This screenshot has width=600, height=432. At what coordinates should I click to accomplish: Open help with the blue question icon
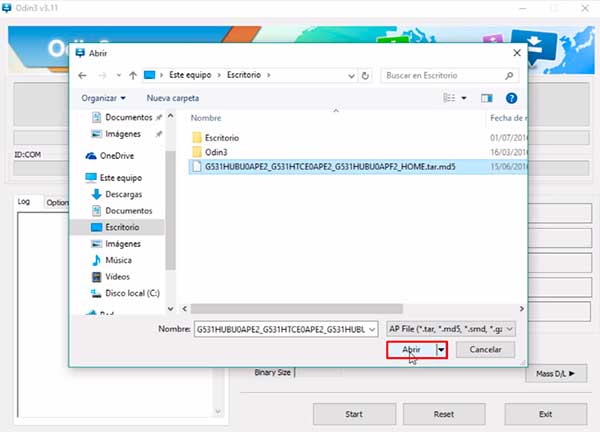click(x=511, y=98)
